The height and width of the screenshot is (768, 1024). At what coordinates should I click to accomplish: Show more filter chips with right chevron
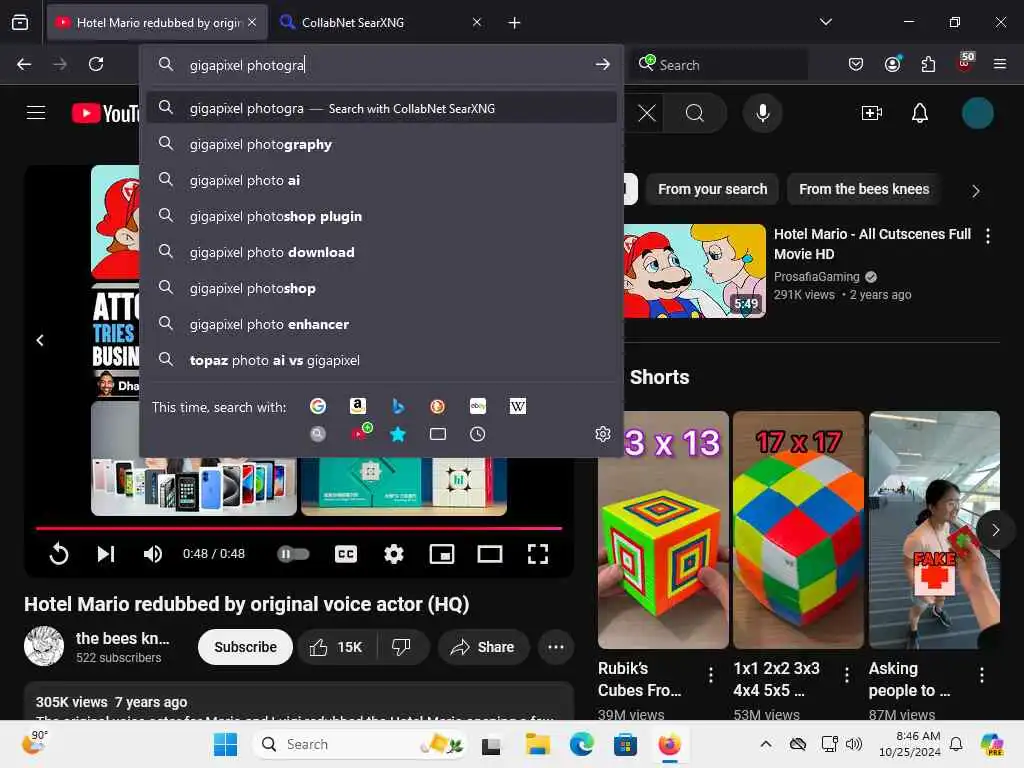[976, 191]
